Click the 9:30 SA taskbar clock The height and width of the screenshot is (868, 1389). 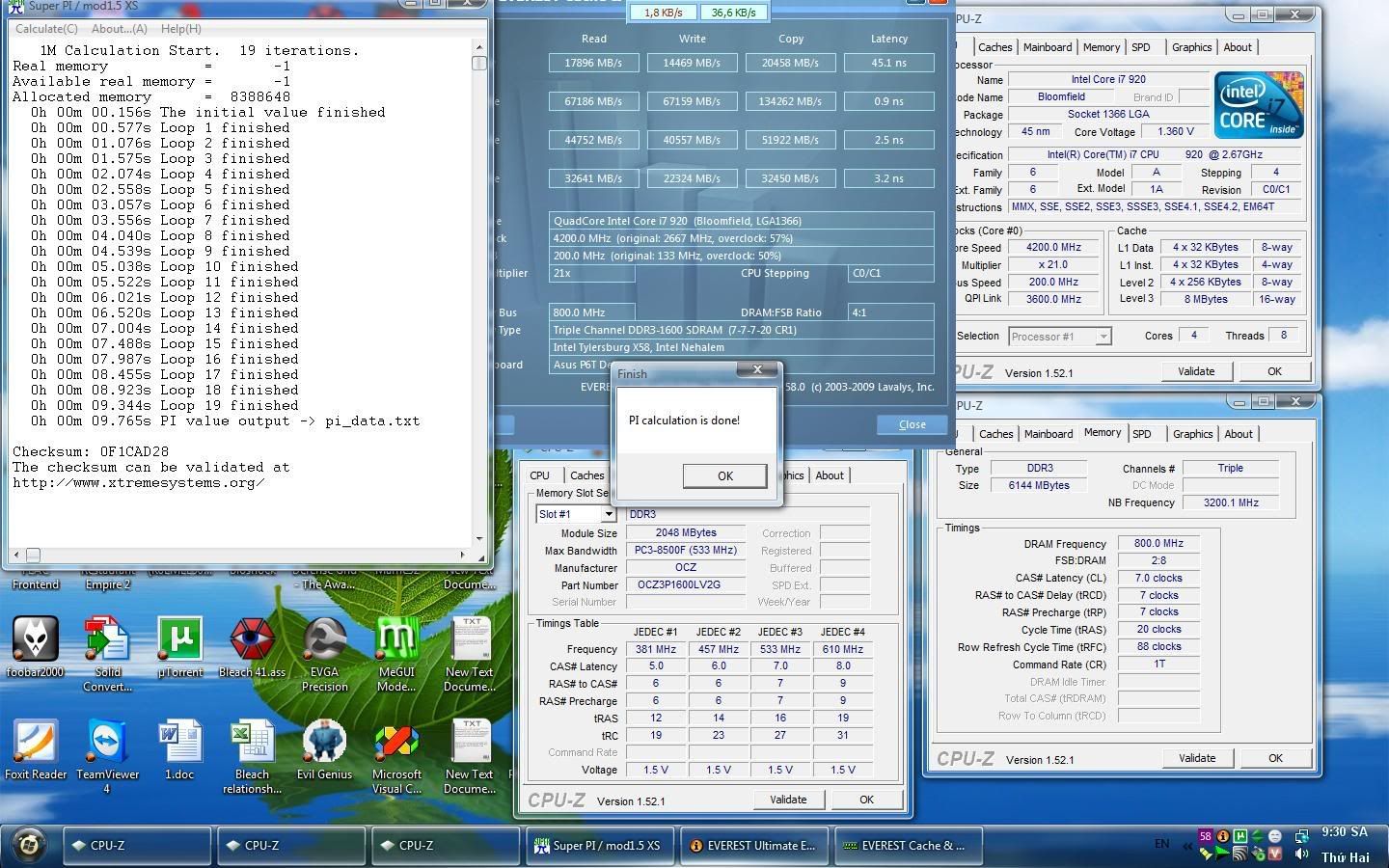click(x=1345, y=831)
